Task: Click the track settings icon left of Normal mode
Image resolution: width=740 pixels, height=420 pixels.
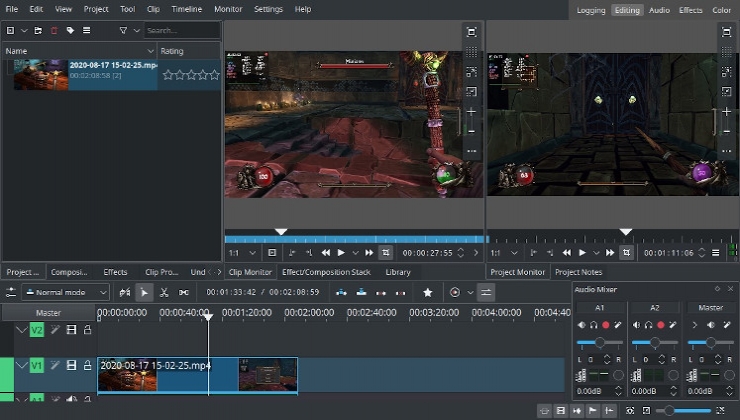Action: click(x=11, y=293)
